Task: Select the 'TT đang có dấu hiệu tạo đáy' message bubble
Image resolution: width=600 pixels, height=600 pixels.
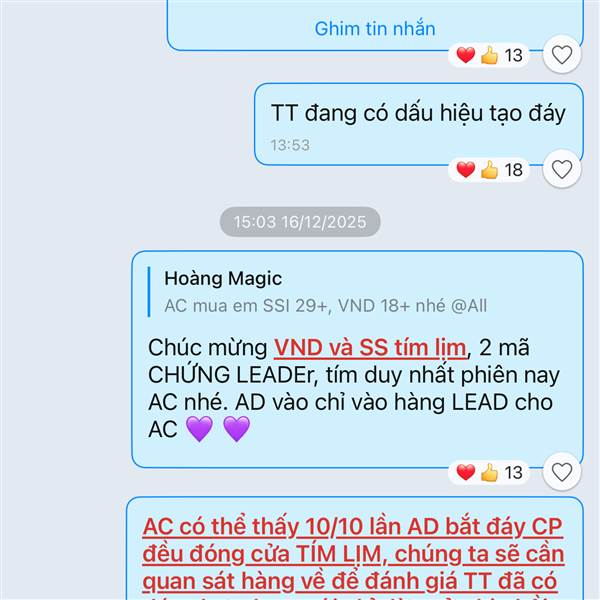Action: click(x=419, y=124)
